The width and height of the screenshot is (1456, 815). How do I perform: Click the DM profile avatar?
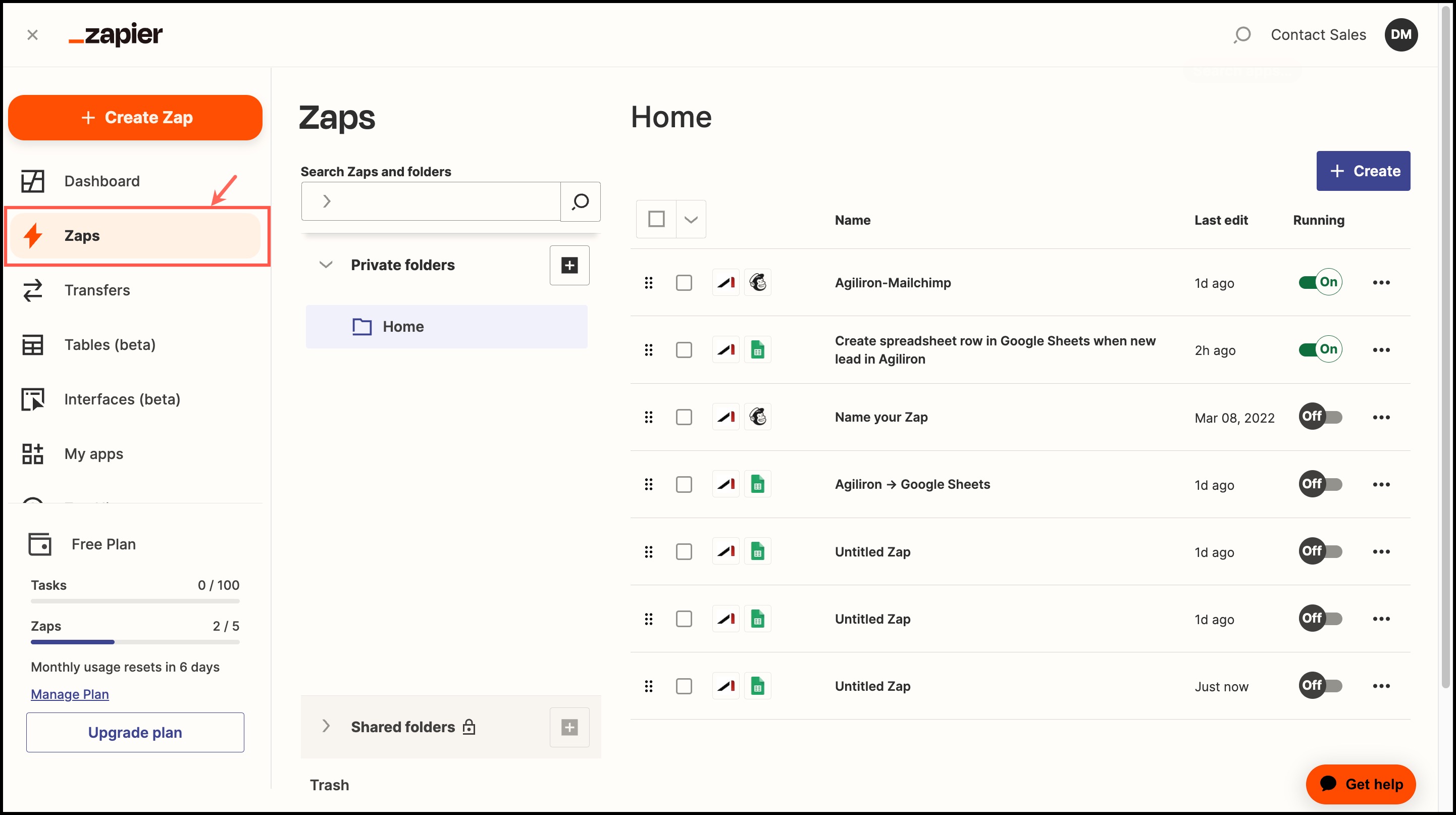(1400, 35)
